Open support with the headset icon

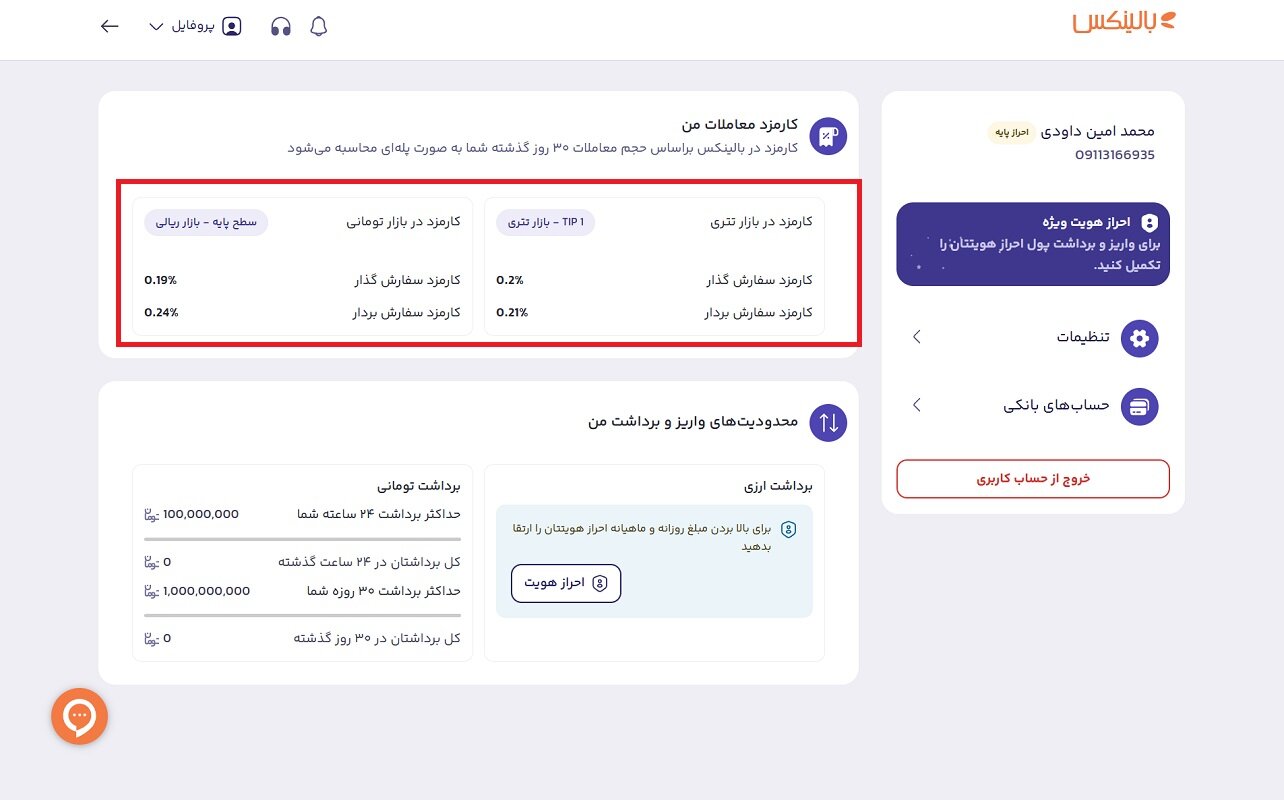(280, 26)
